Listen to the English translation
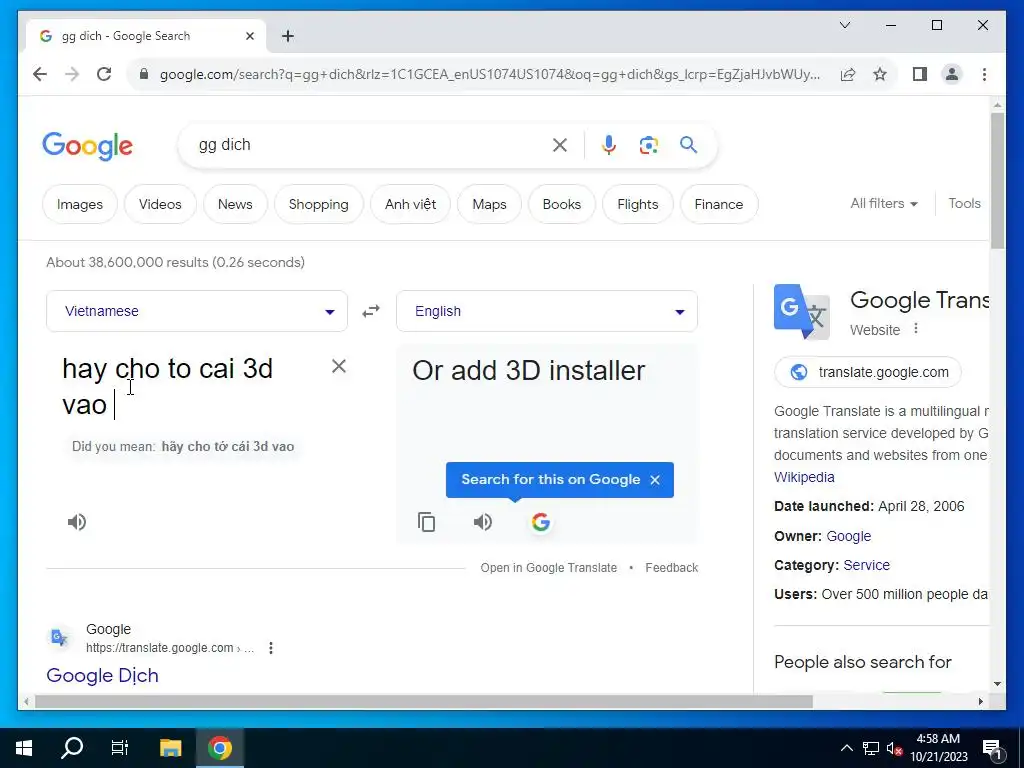The width and height of the screenshot is (1024, 768). [x=483, y=522]
